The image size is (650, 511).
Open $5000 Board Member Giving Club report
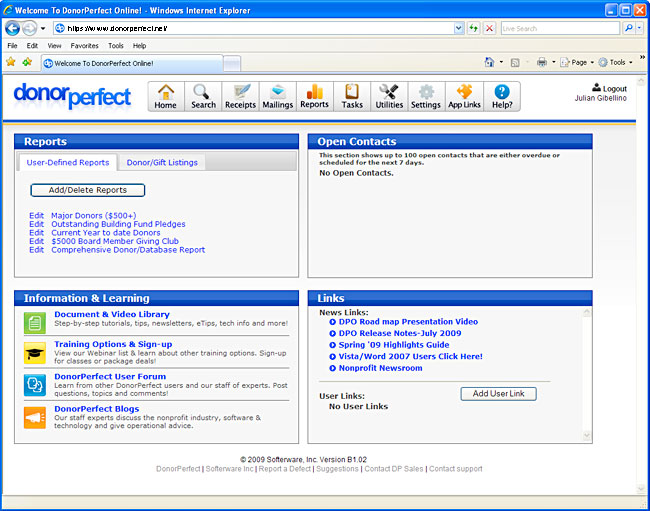point(115,241)
